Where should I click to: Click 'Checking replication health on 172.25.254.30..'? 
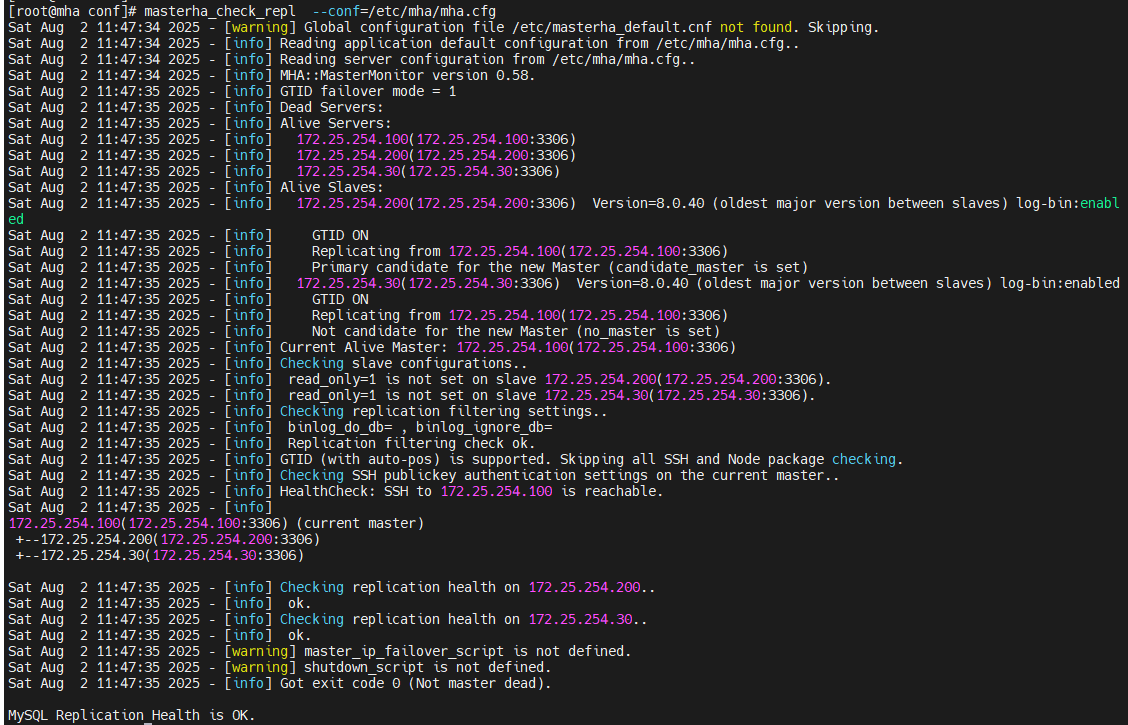click(463, 619)
